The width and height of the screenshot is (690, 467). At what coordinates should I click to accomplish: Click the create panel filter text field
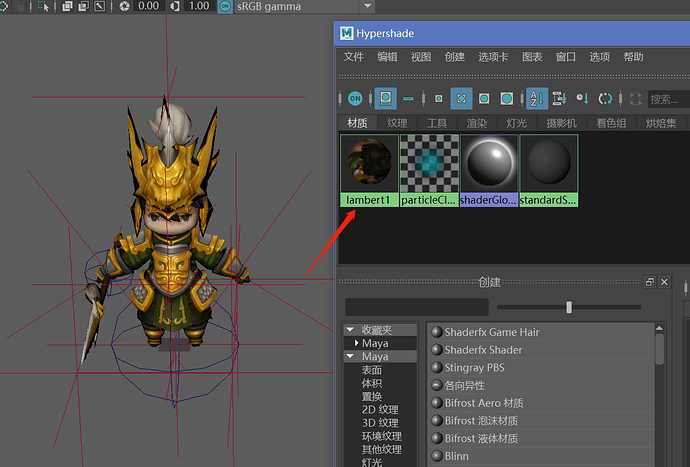(x=417, y=307)
